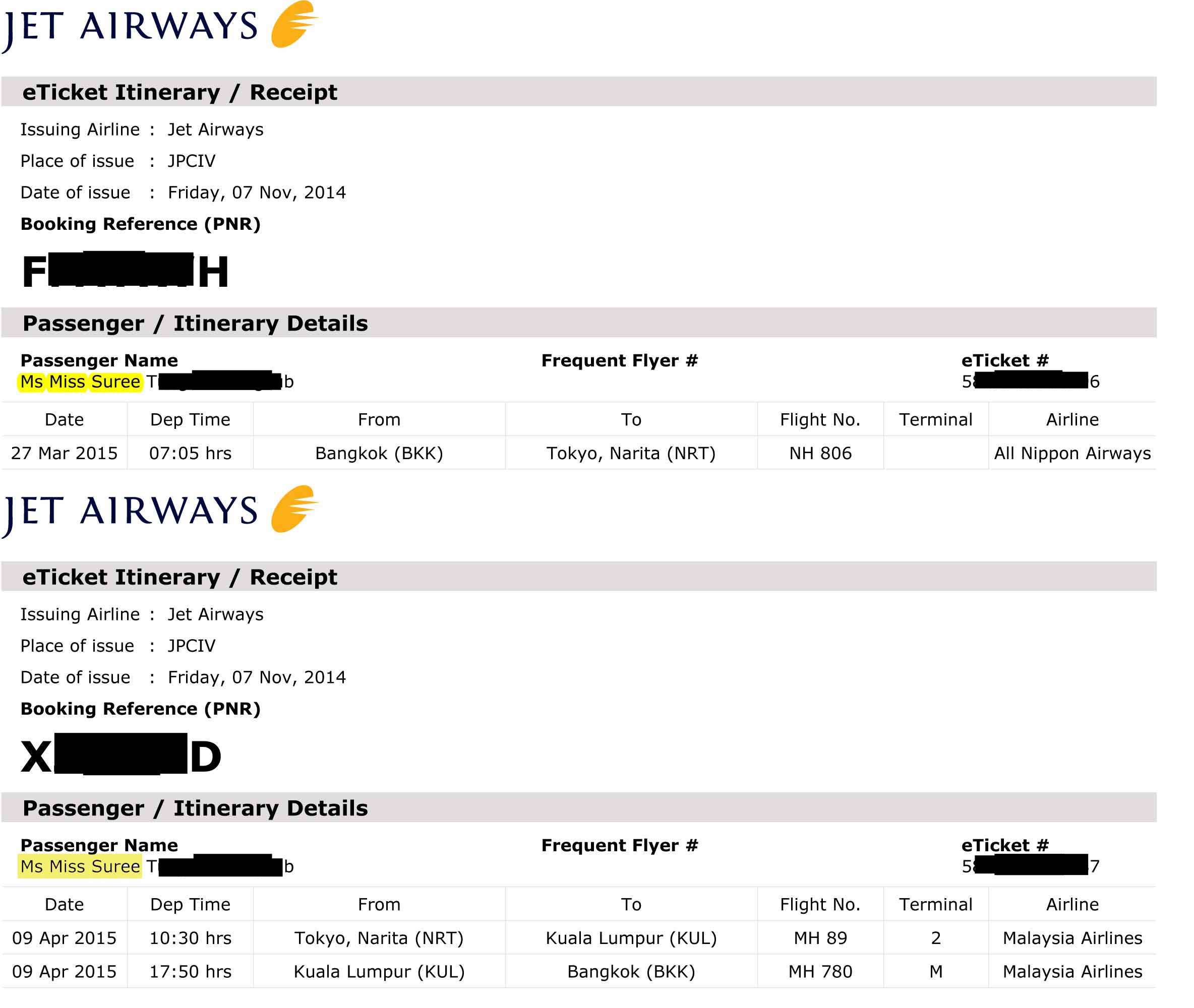This screenshot has width=1194, height=1008.
Task: Click the Tokyo, Narita (NRT) destination in first table
Action: (x=631, y=453)
